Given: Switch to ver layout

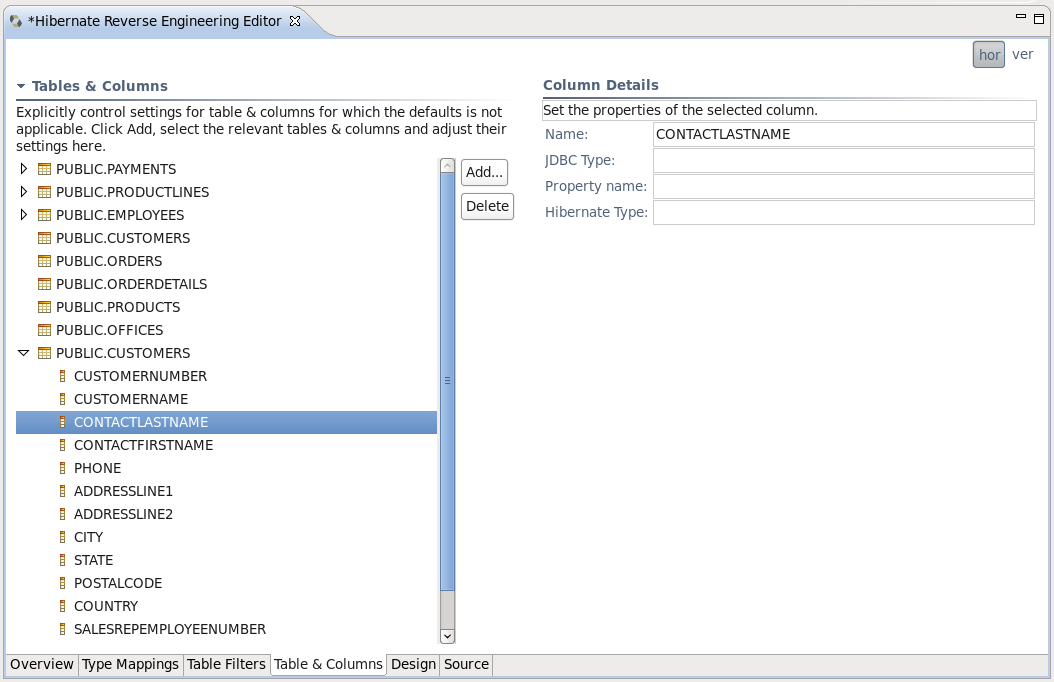Looking at the screenshot, I should pos(1022,55).
